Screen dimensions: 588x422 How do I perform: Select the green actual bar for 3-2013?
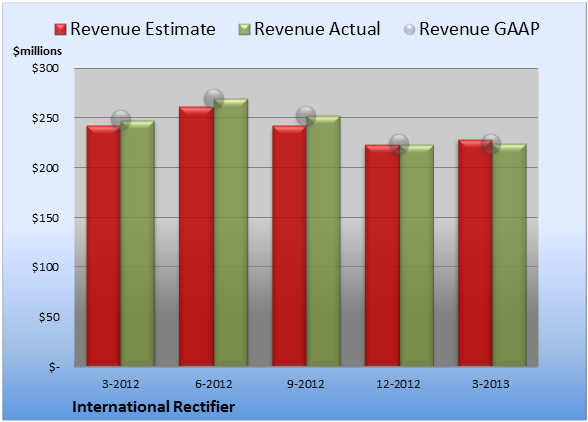(509, 255)
